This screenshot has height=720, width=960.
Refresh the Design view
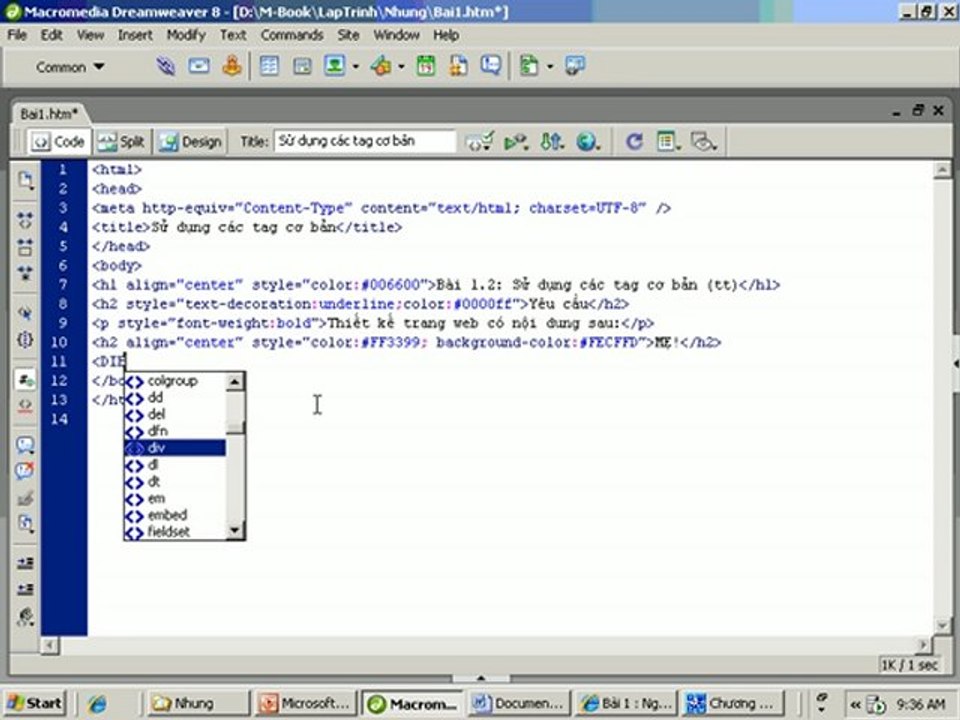634,142
